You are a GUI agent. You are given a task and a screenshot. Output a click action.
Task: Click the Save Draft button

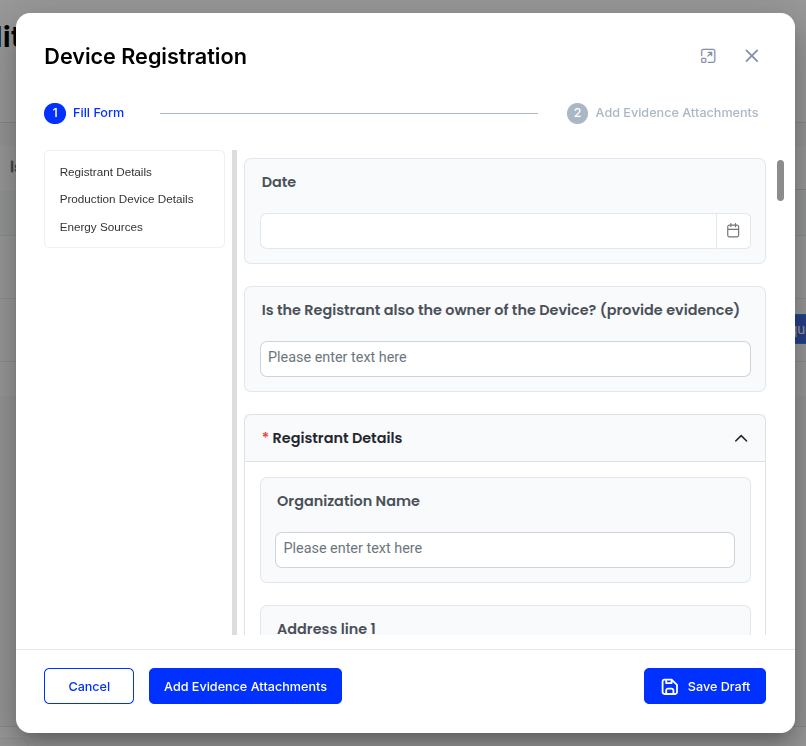(705, 686)
